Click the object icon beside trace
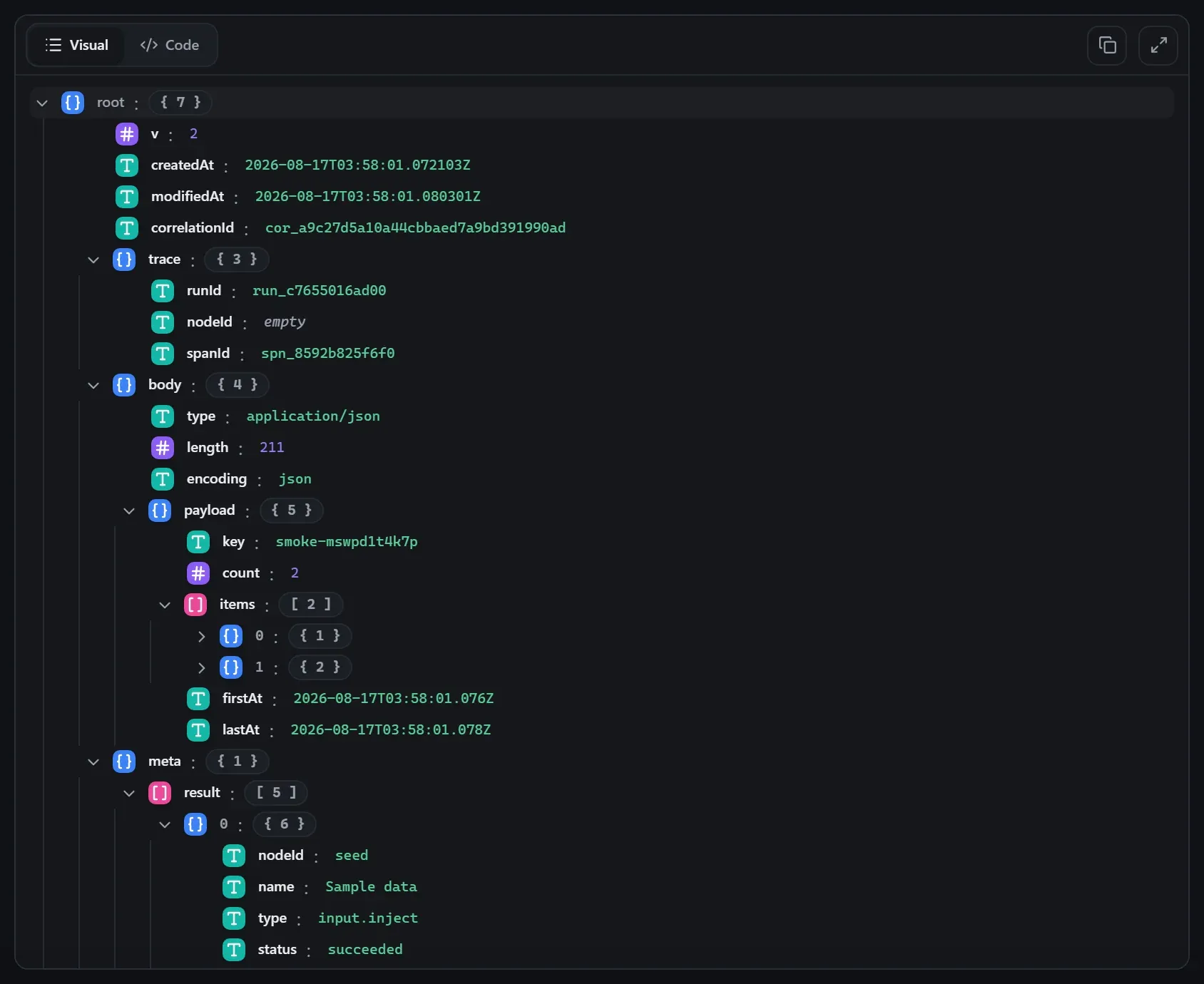The height and width of the screenshot is (984, 1204). (x=124, y=260)
